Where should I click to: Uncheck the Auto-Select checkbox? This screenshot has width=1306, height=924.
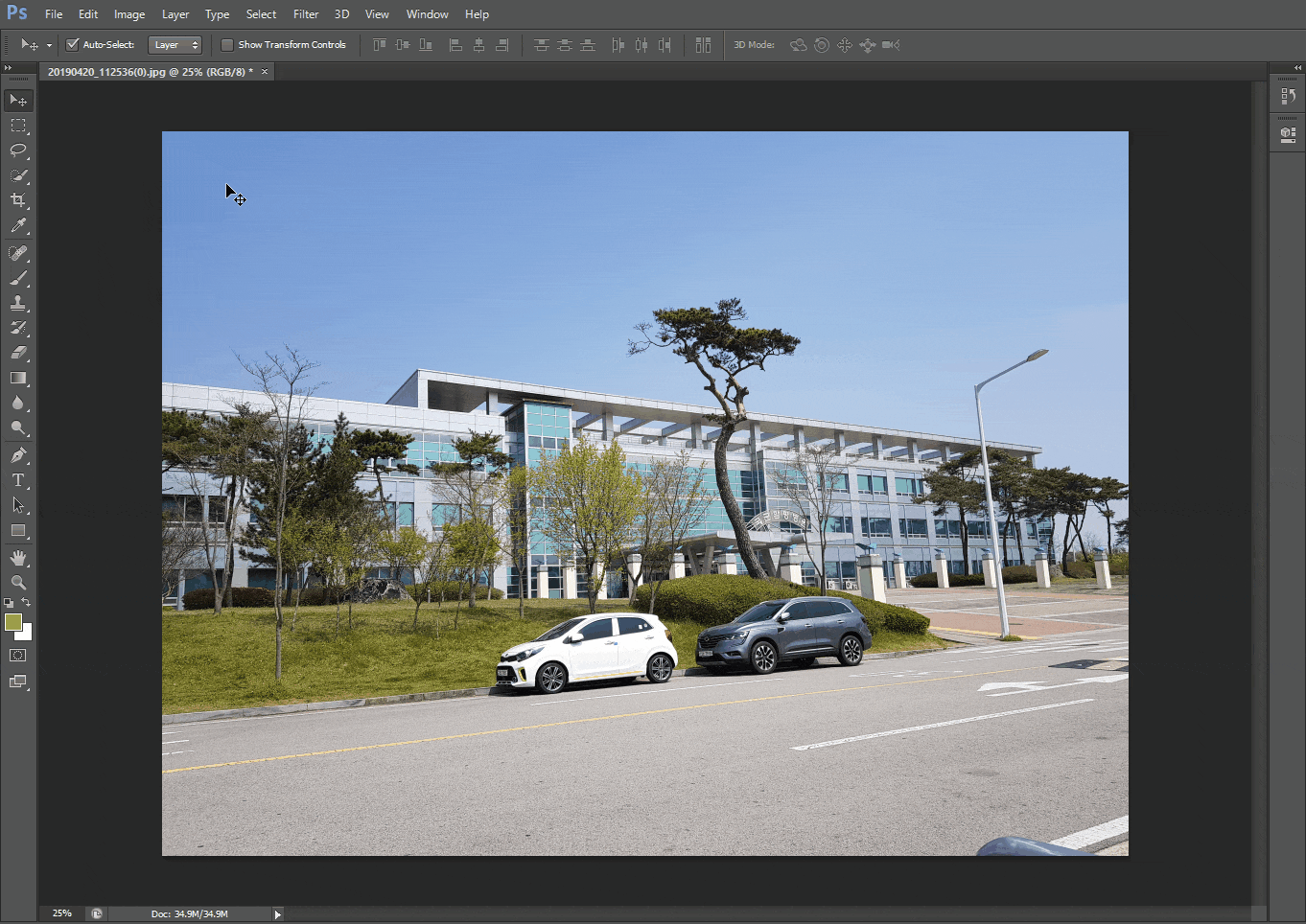coord(72,45)
